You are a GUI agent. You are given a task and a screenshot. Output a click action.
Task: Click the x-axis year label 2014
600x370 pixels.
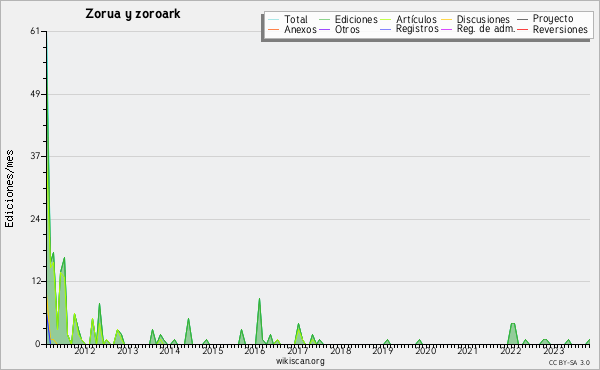170,351
